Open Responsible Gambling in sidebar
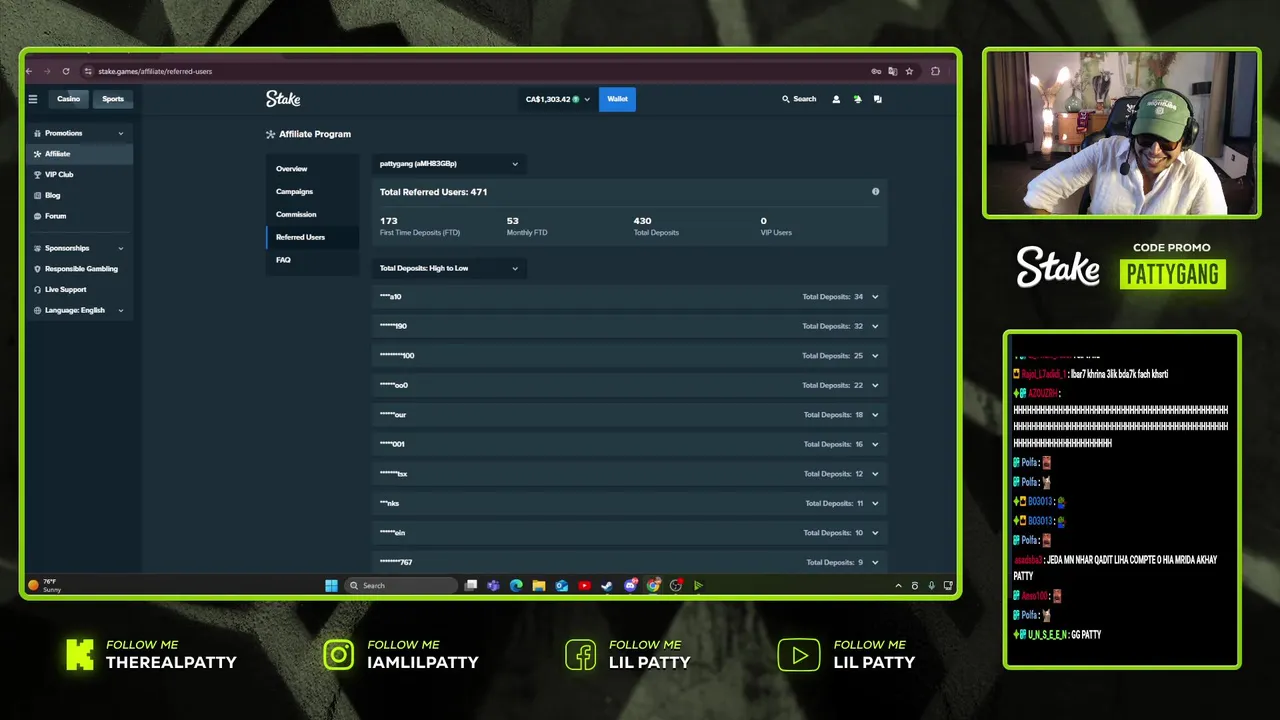Image resolution: width=1280 pixels, height=720 pixels. 79,269
